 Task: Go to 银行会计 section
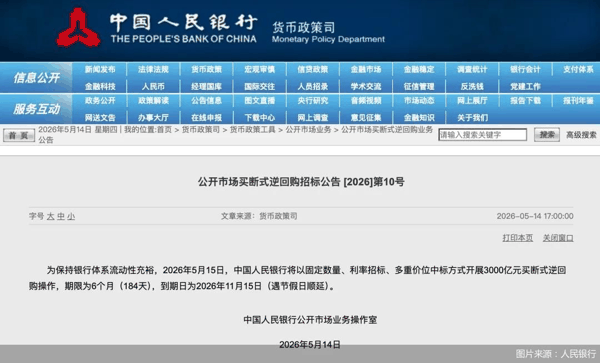click(525, 69)
